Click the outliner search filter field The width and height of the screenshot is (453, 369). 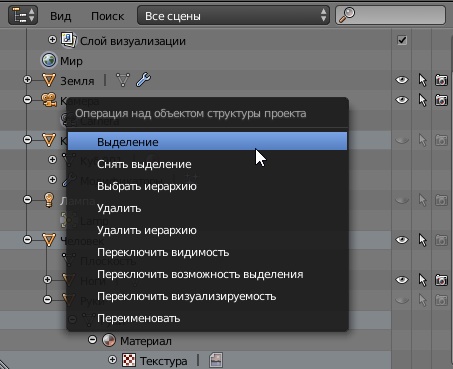[390, 15]
